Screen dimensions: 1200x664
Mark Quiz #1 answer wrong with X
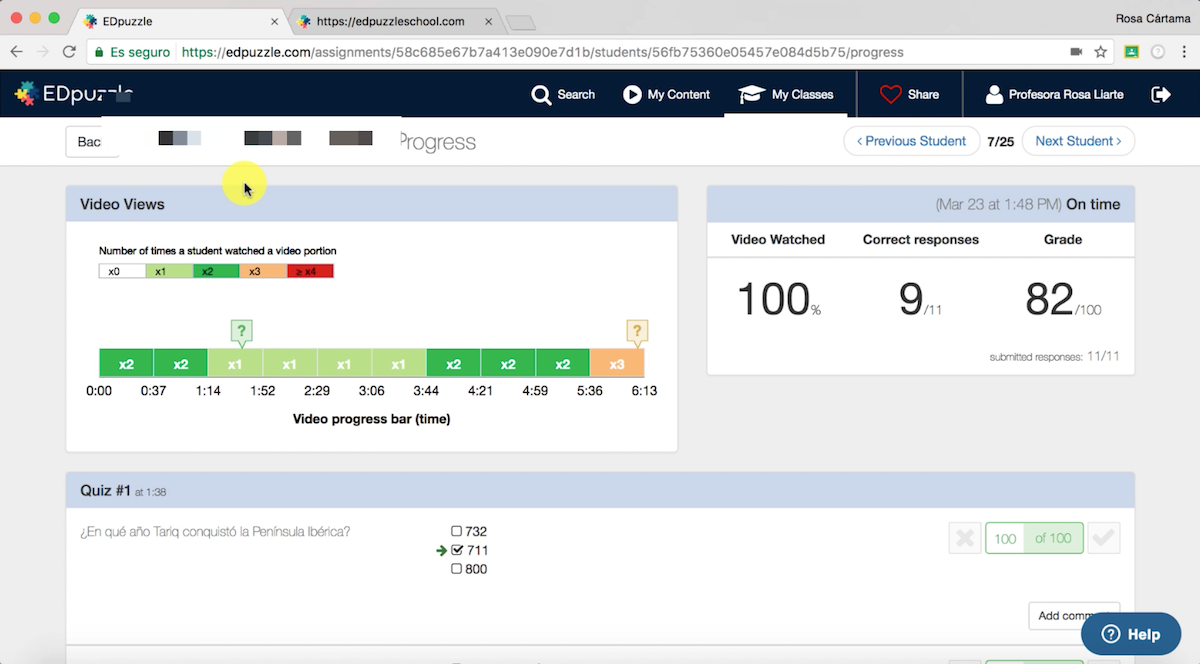(964, 538)
